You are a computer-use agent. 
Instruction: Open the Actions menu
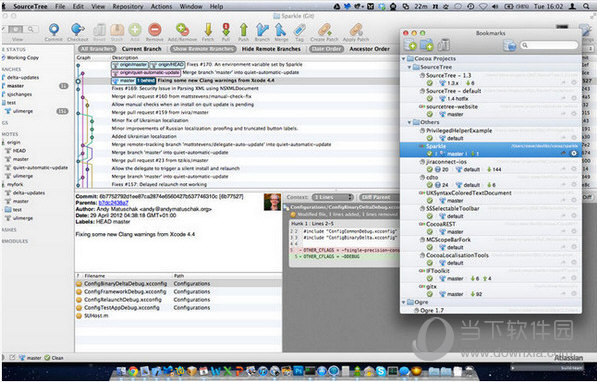pyautogui.click(x=161, y=6)
